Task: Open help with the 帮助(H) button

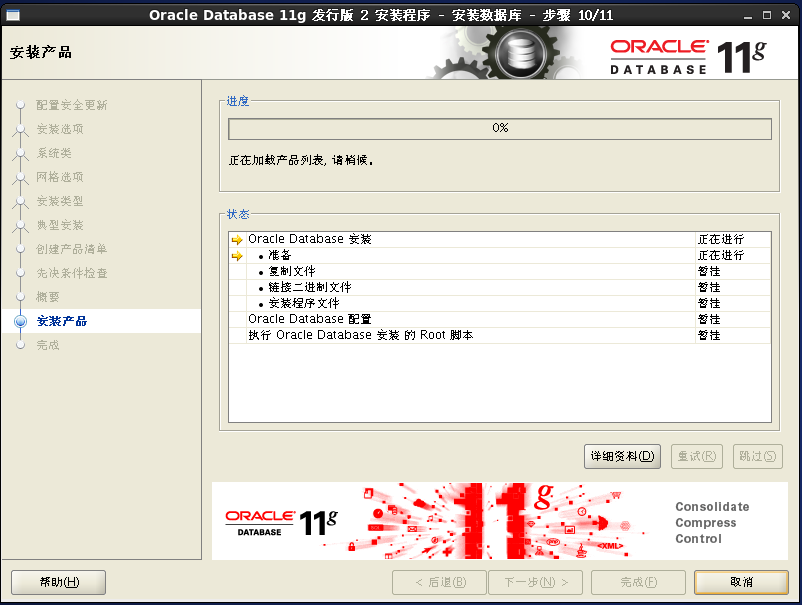Action: click(58, 582)
